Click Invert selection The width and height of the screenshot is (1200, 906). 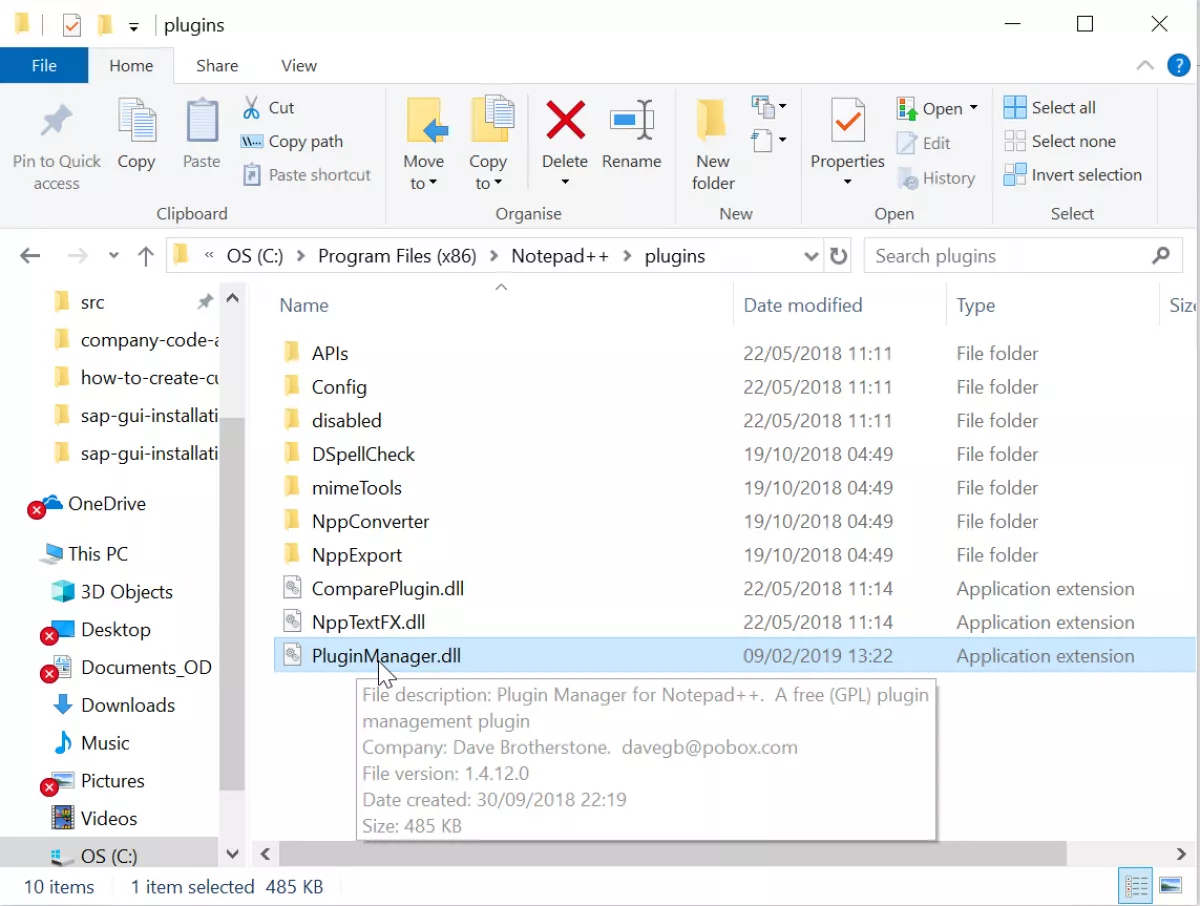(1073, 175)
